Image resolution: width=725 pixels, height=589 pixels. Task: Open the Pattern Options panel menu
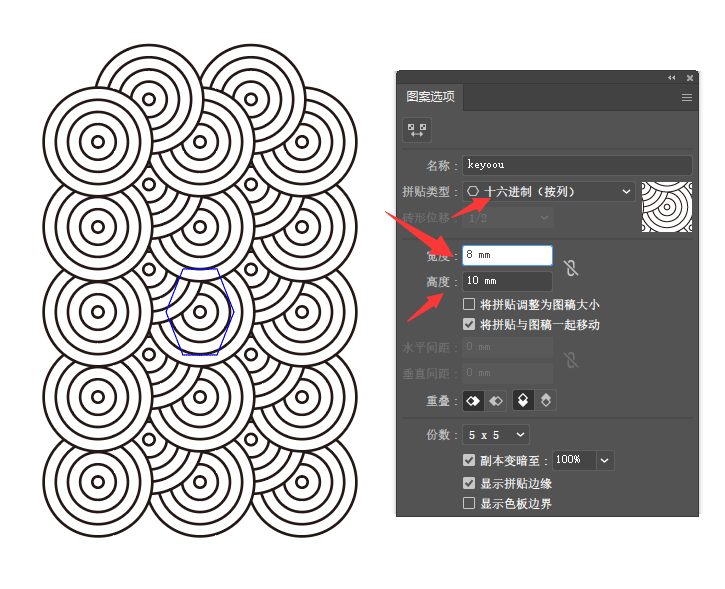click(x=687, y=98)
